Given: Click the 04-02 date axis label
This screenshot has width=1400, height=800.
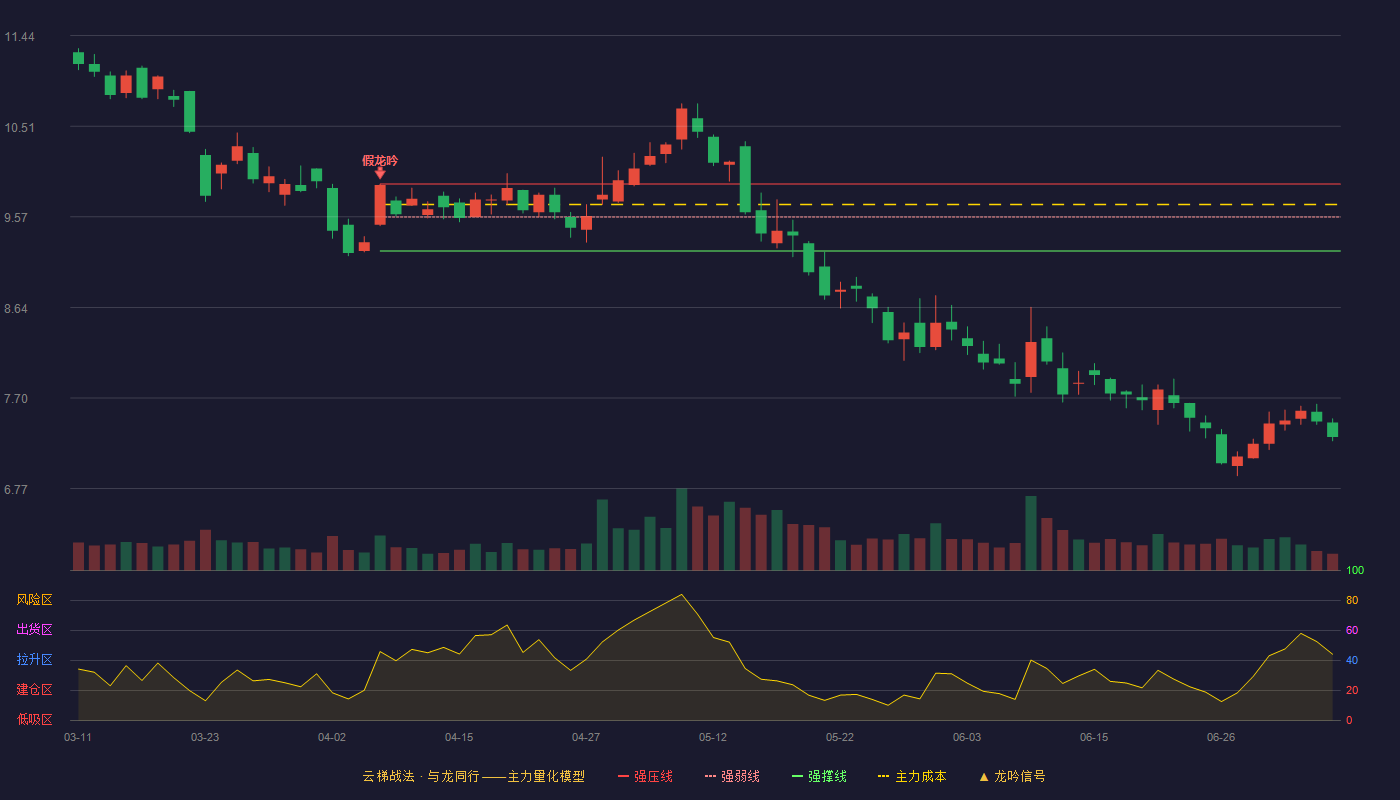Looking at the screenshot, I should click(x=332, y=737).
